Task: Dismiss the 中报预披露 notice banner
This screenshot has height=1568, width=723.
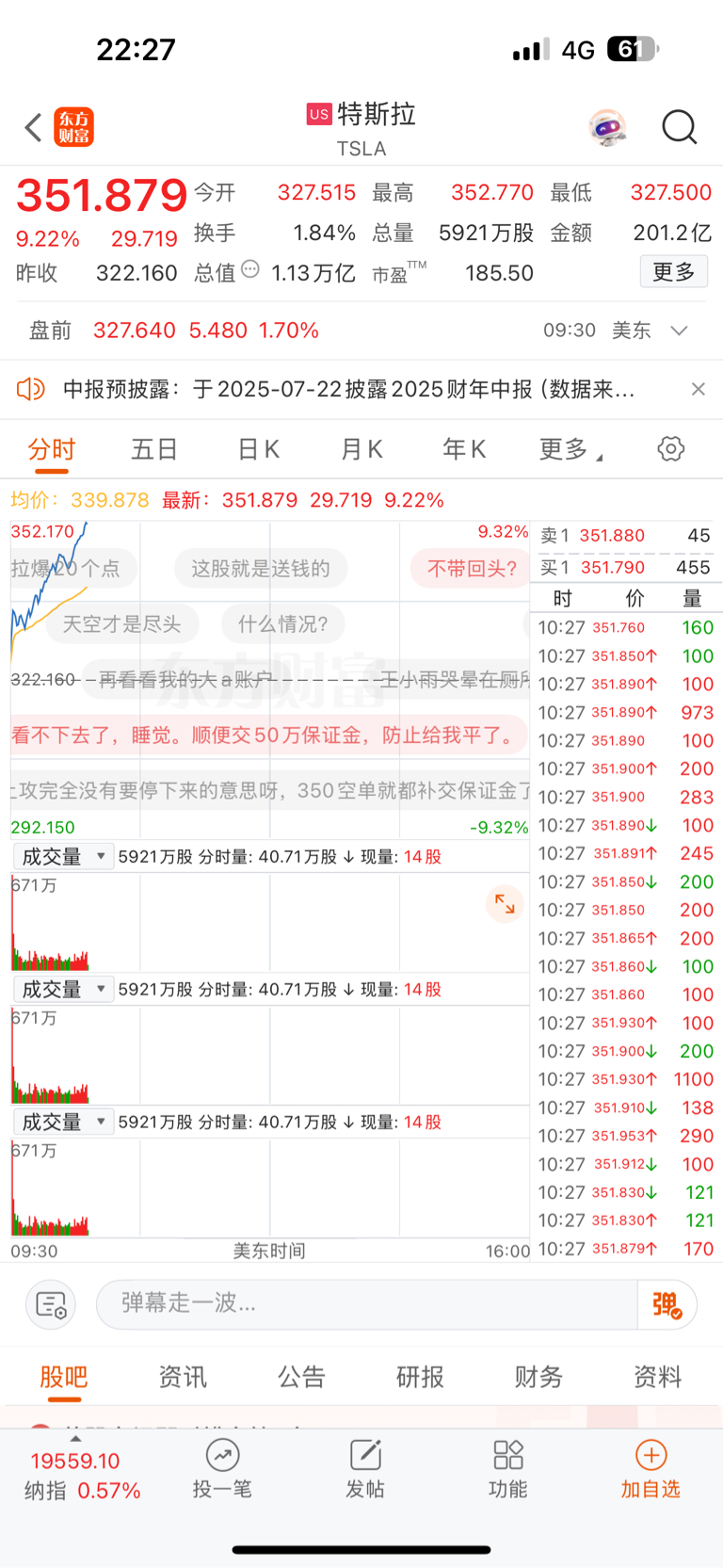Action: [698, 389]
